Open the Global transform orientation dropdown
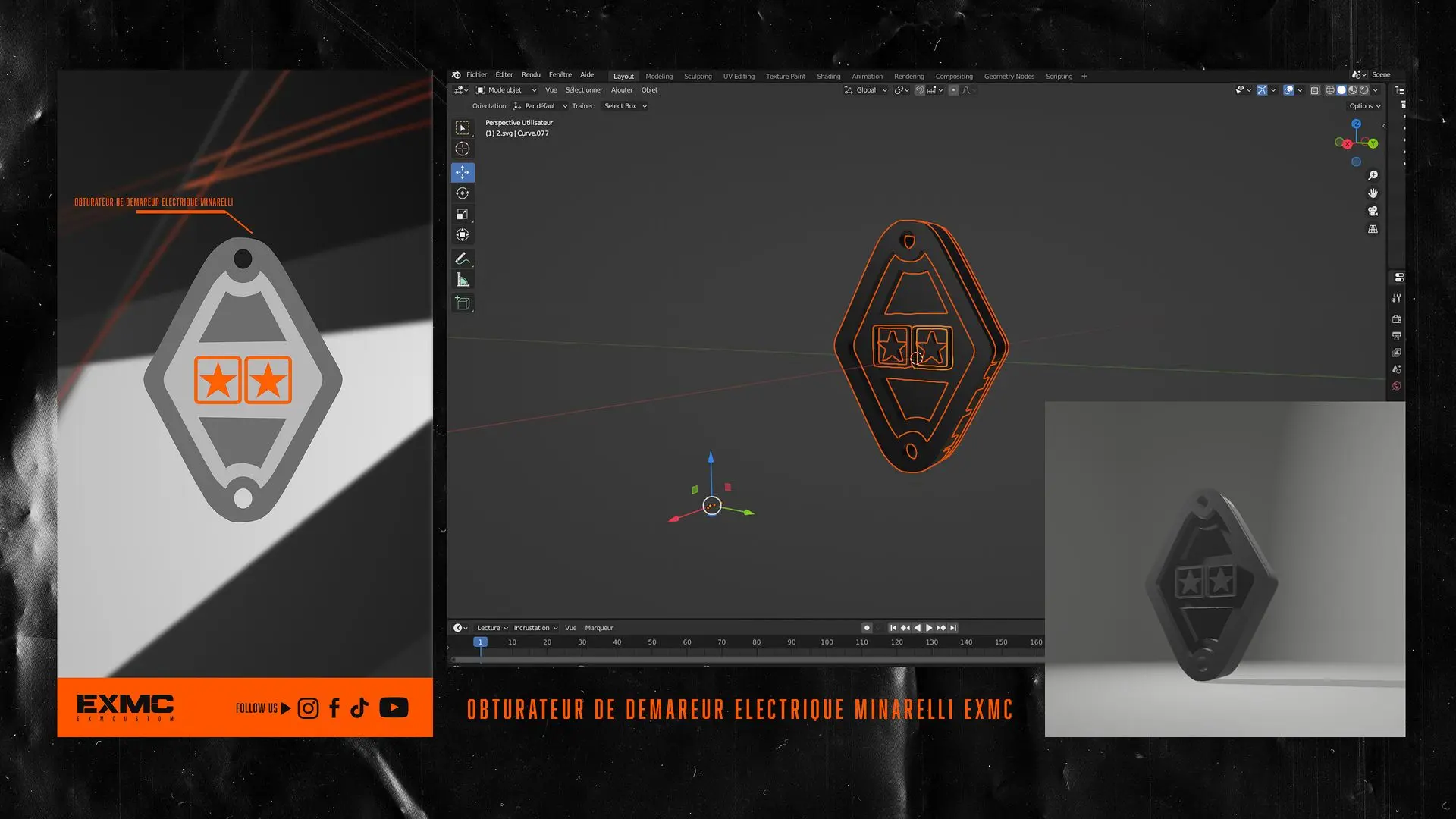This screenshot has height=819, width=1456. point(865,90)
